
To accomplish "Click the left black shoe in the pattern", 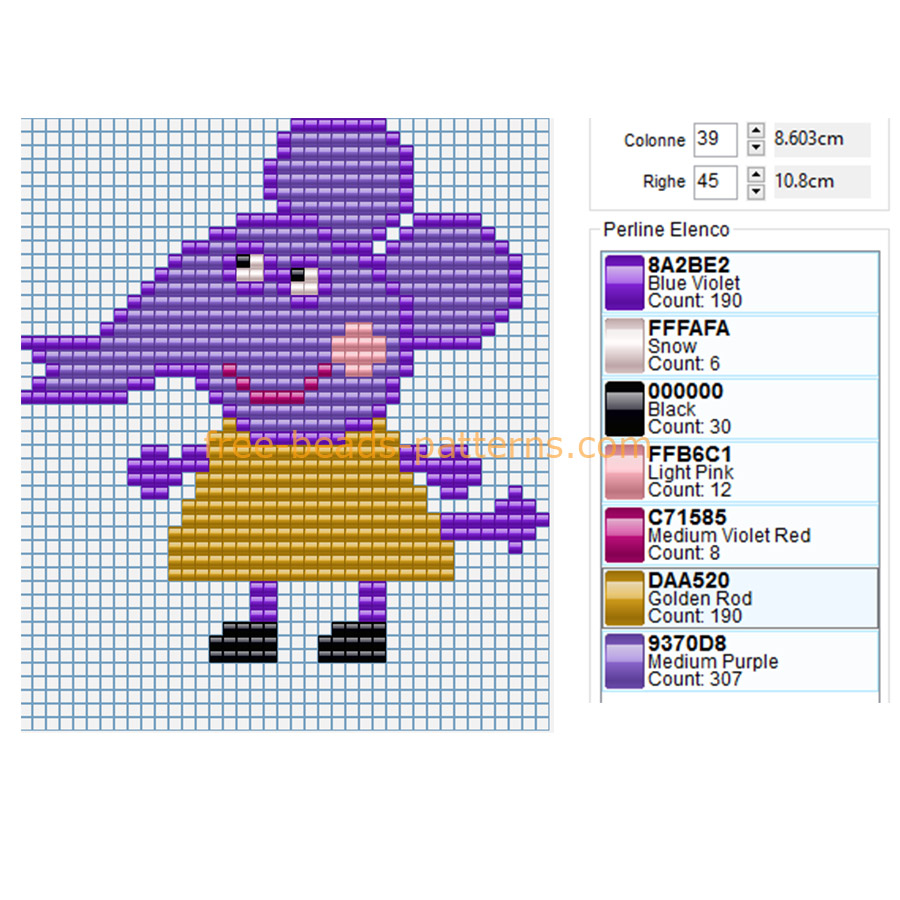I will [243, 642].
